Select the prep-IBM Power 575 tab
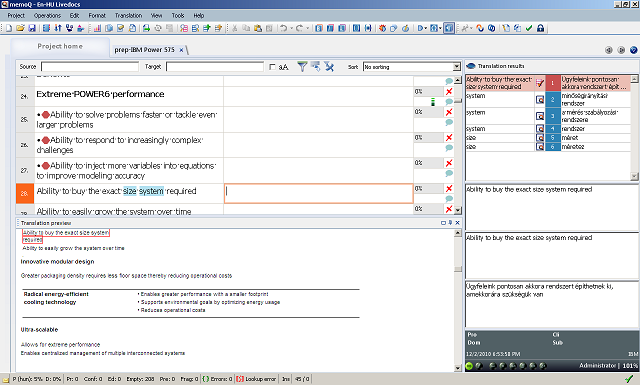The image size is (640, 385). coord(144,49)
